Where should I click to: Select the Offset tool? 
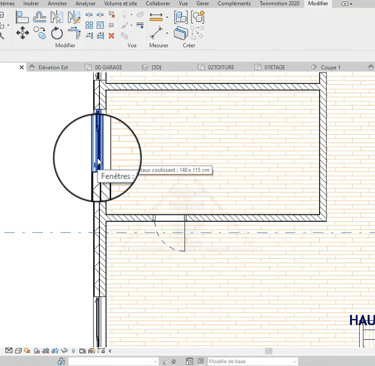click(39, 17)
